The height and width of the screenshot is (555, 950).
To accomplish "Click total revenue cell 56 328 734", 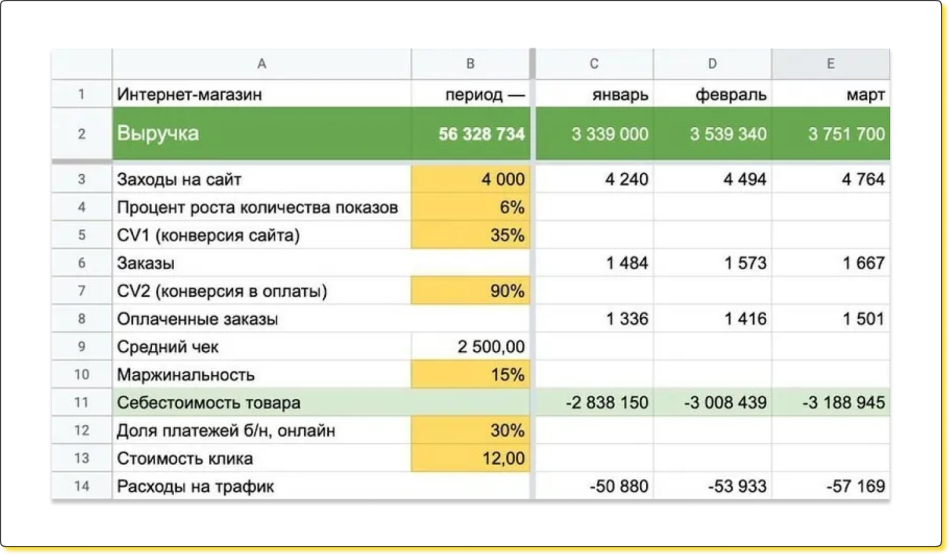I will point(470,134).
